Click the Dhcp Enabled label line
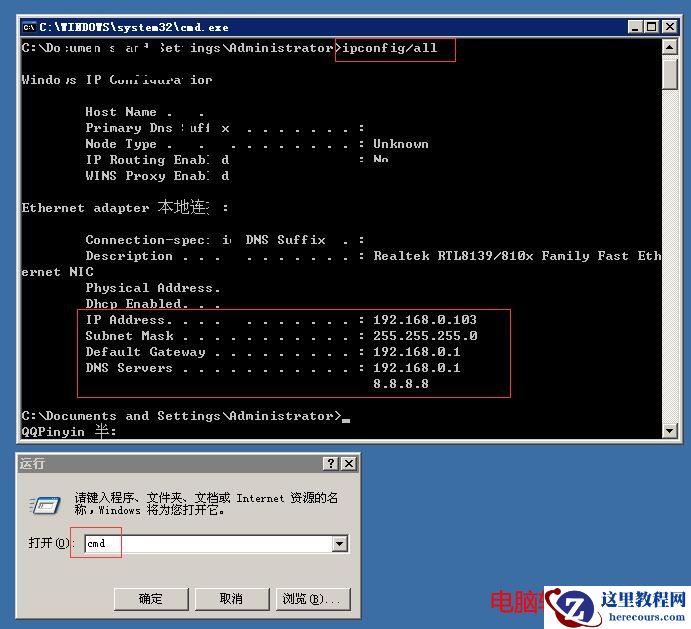 [x=152, y=304]
